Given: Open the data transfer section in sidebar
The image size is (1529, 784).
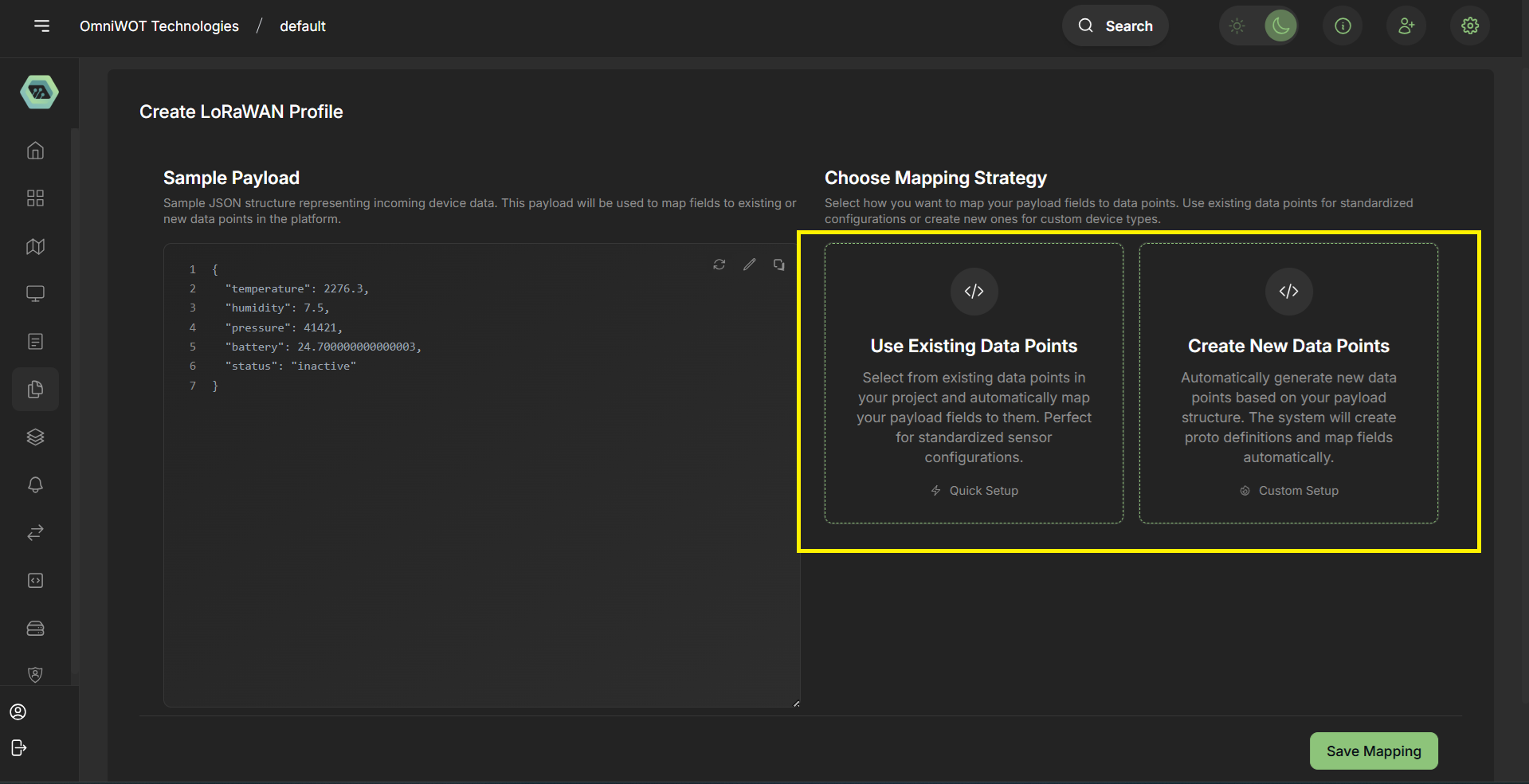Looking at the screenshot, I should coord(35,532).
